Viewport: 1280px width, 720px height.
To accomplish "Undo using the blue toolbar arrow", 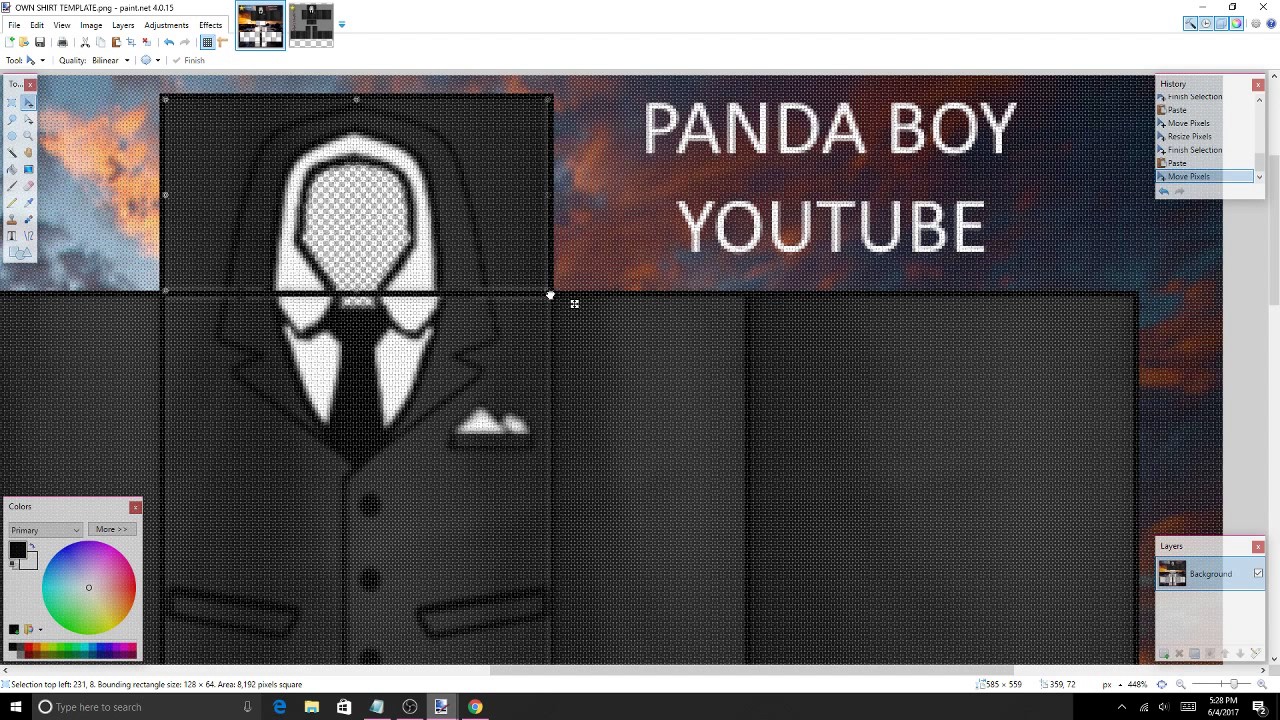I will [169, 42].
